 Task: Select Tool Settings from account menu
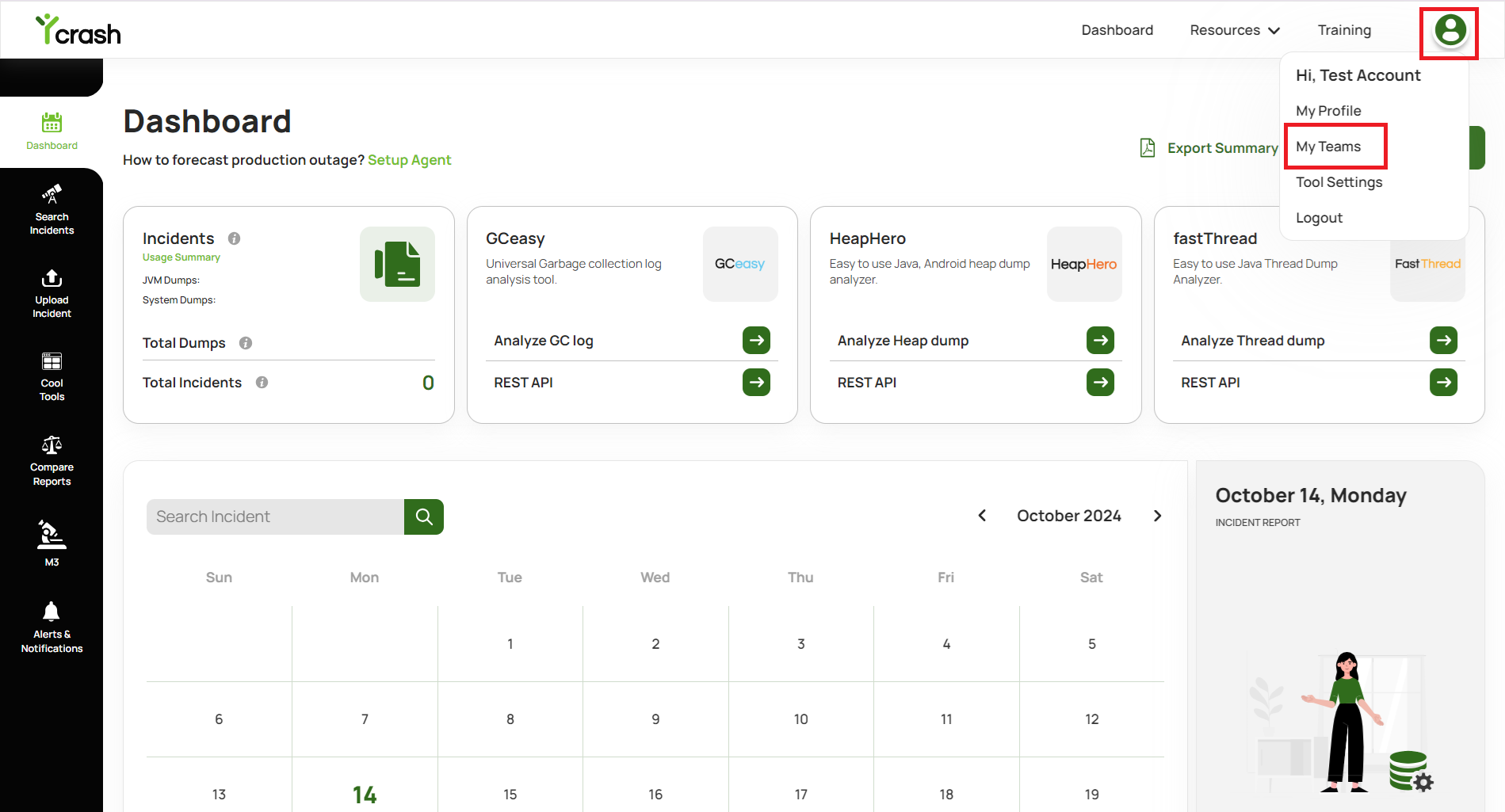tap(1339, 182)
